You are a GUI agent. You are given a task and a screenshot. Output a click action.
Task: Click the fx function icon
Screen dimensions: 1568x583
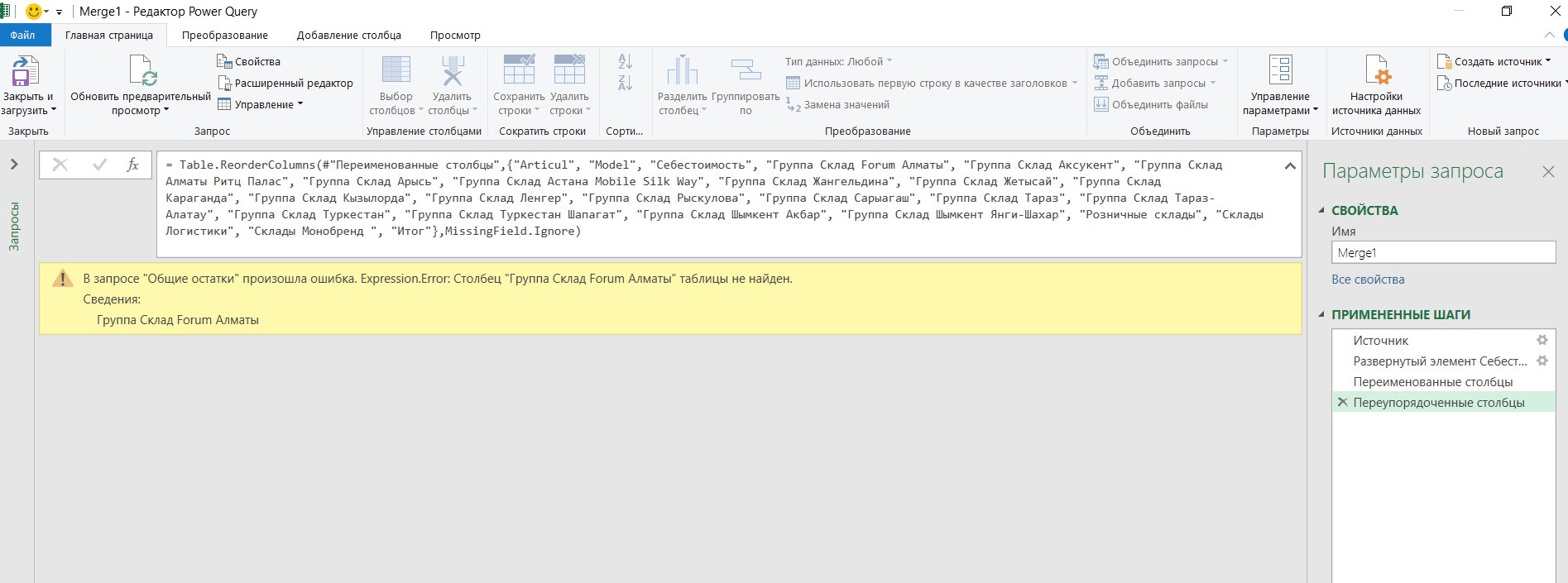coord(132,165)
